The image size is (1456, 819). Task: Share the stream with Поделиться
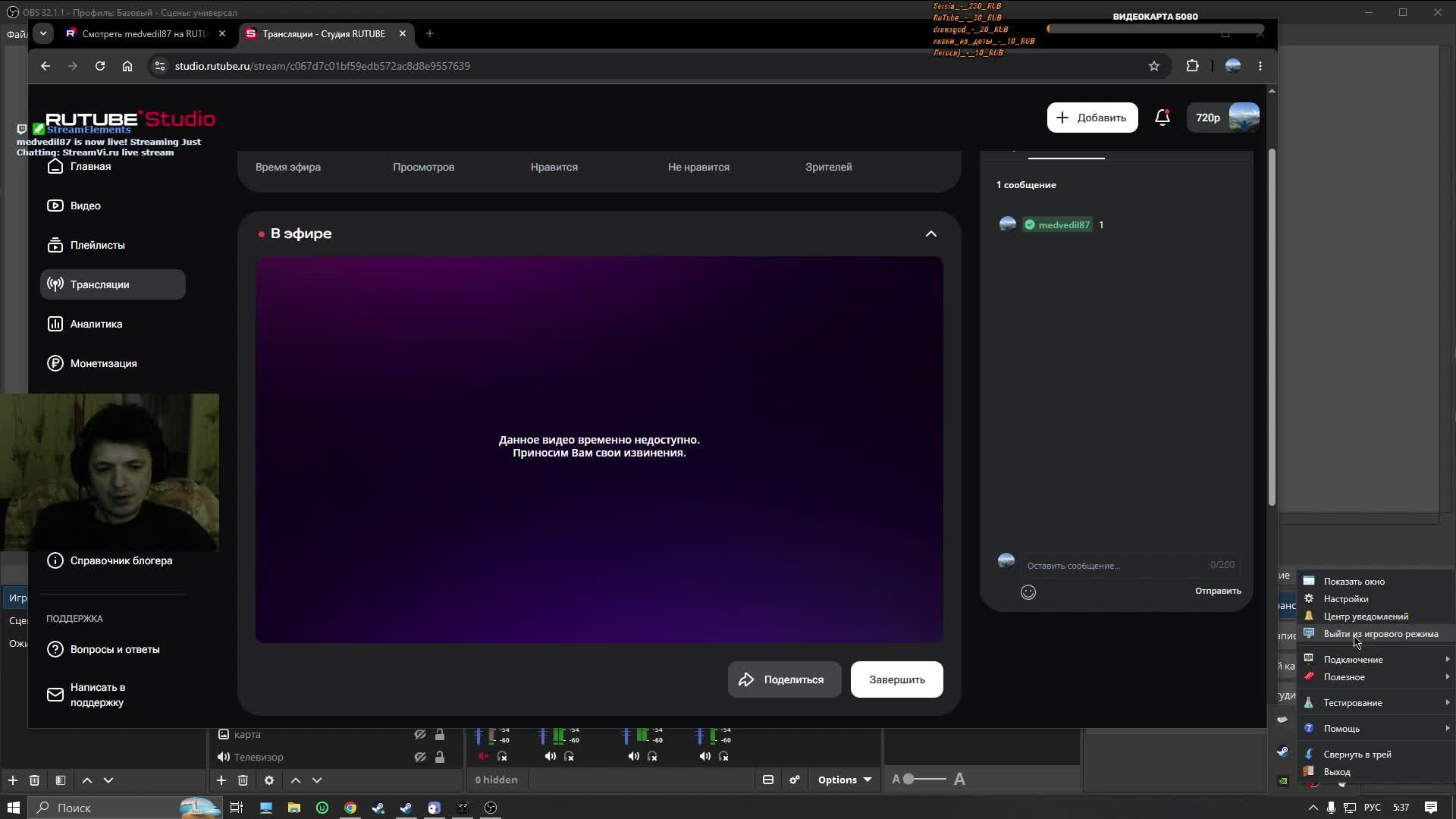point(784,679)
